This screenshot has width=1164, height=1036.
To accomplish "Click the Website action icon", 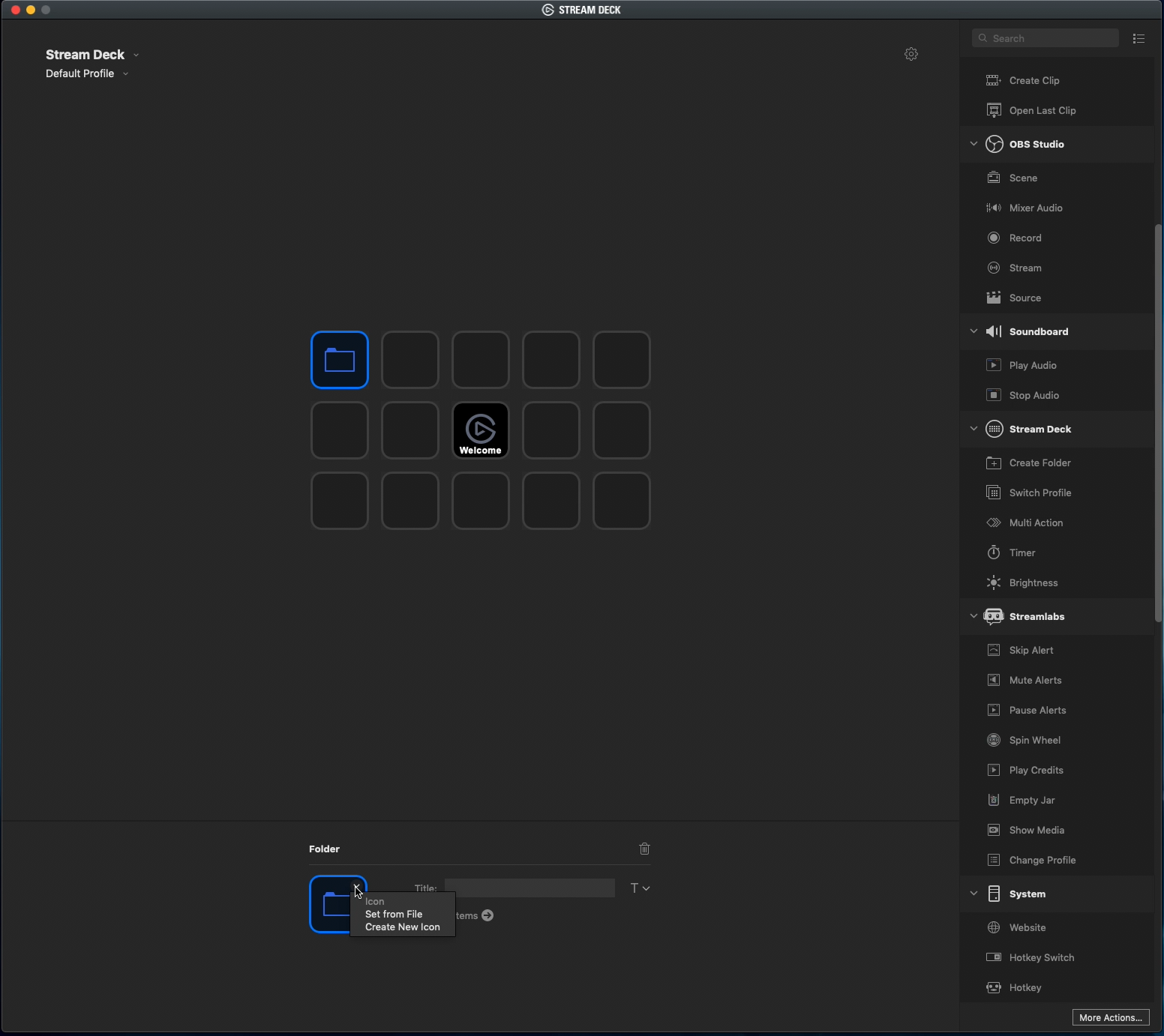I will pyautogui.click(x=994, y=927).
